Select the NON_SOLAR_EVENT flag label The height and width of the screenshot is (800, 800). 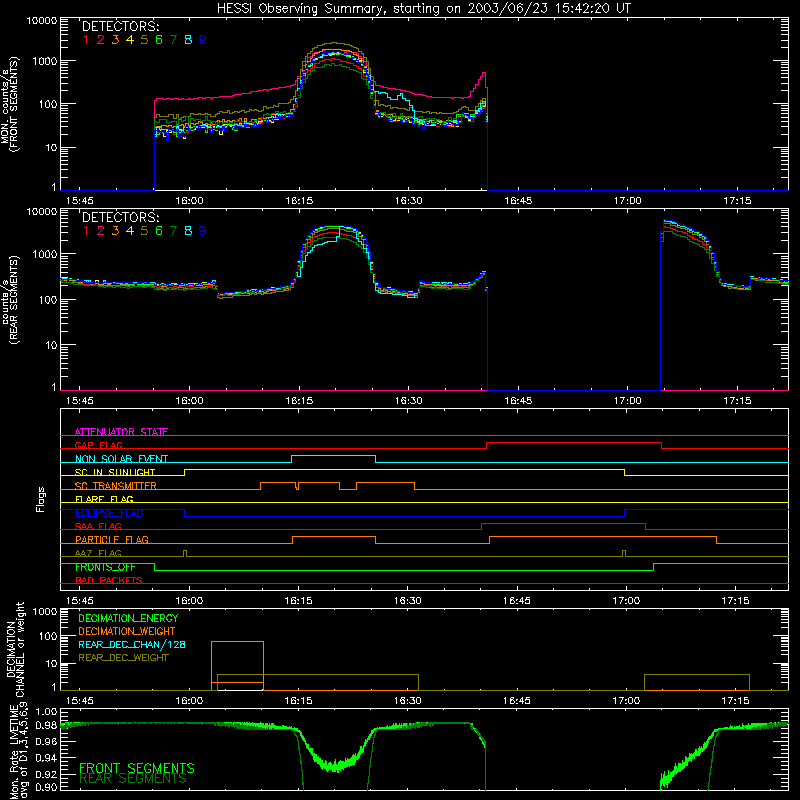121,459
